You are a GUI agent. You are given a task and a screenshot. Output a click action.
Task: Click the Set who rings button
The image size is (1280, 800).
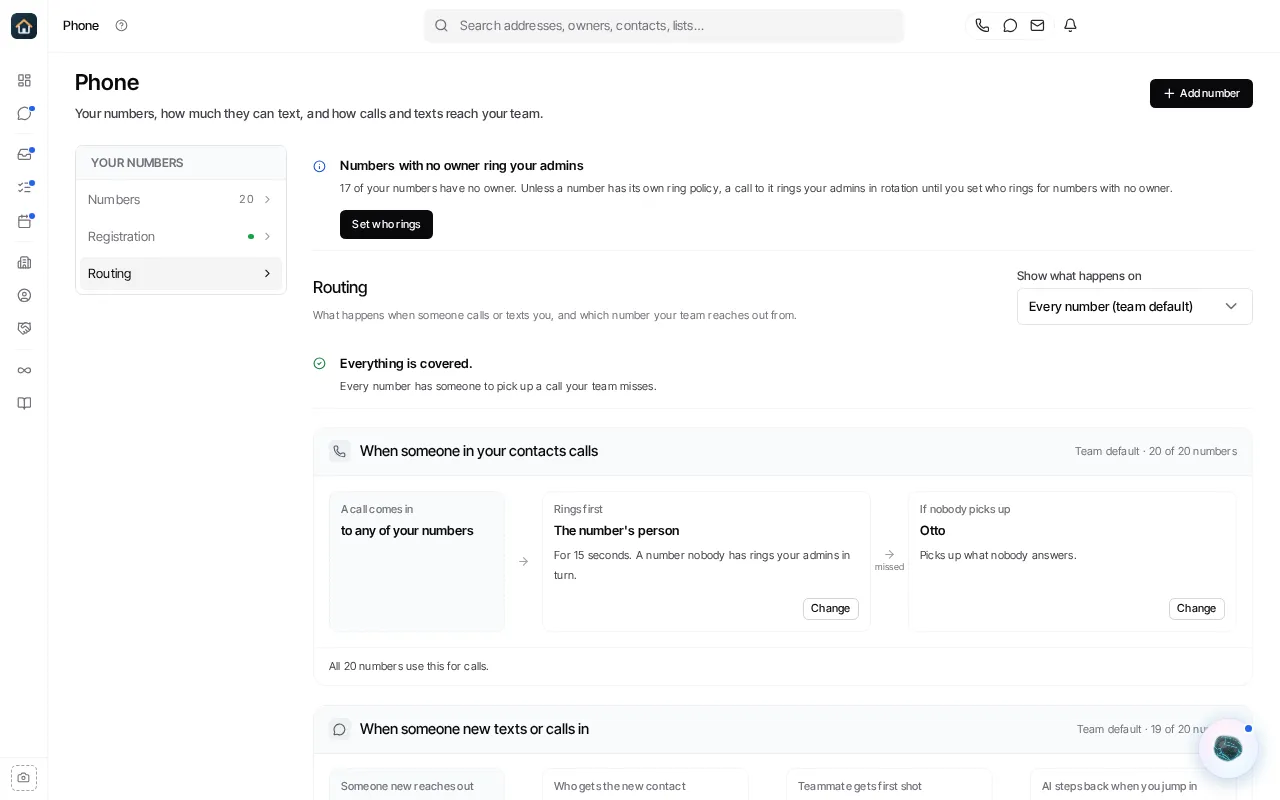point(386,224)
